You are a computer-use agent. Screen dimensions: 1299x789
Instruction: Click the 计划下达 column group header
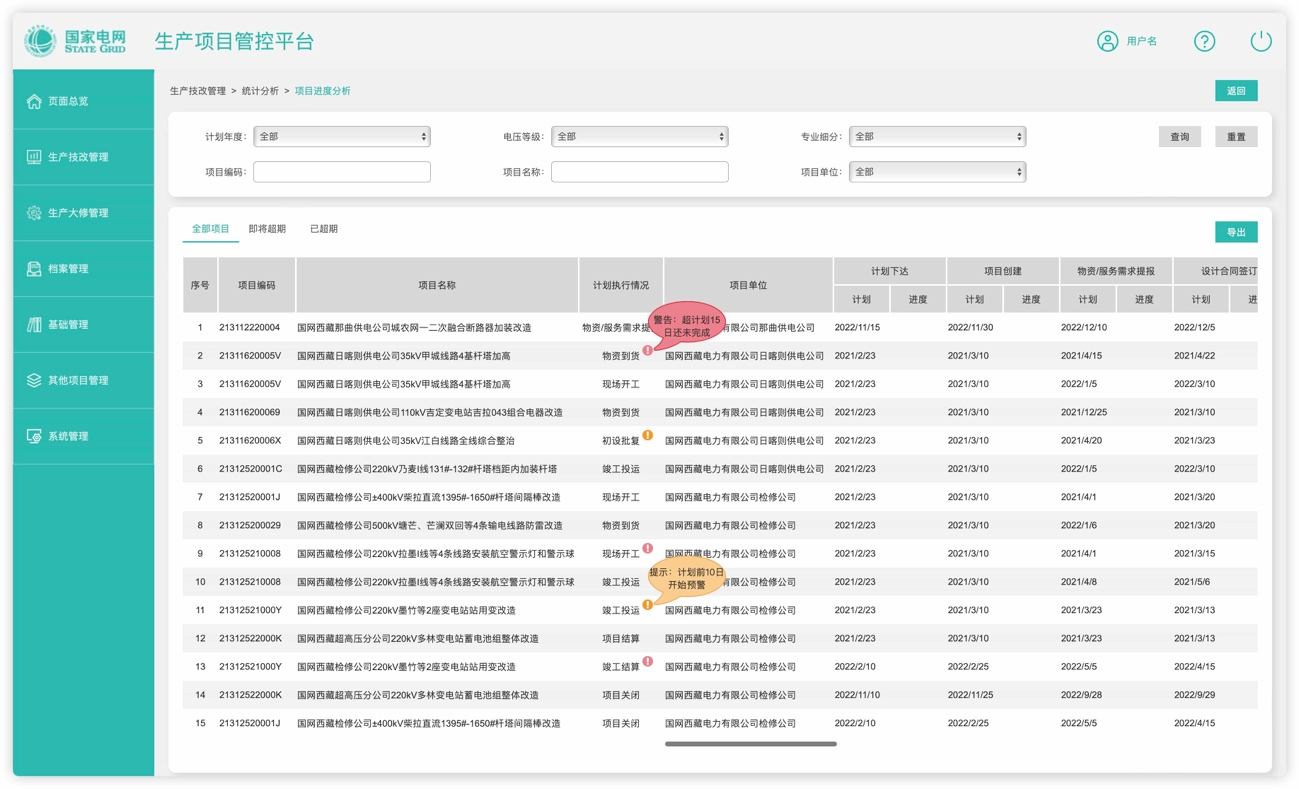(890, 271)
